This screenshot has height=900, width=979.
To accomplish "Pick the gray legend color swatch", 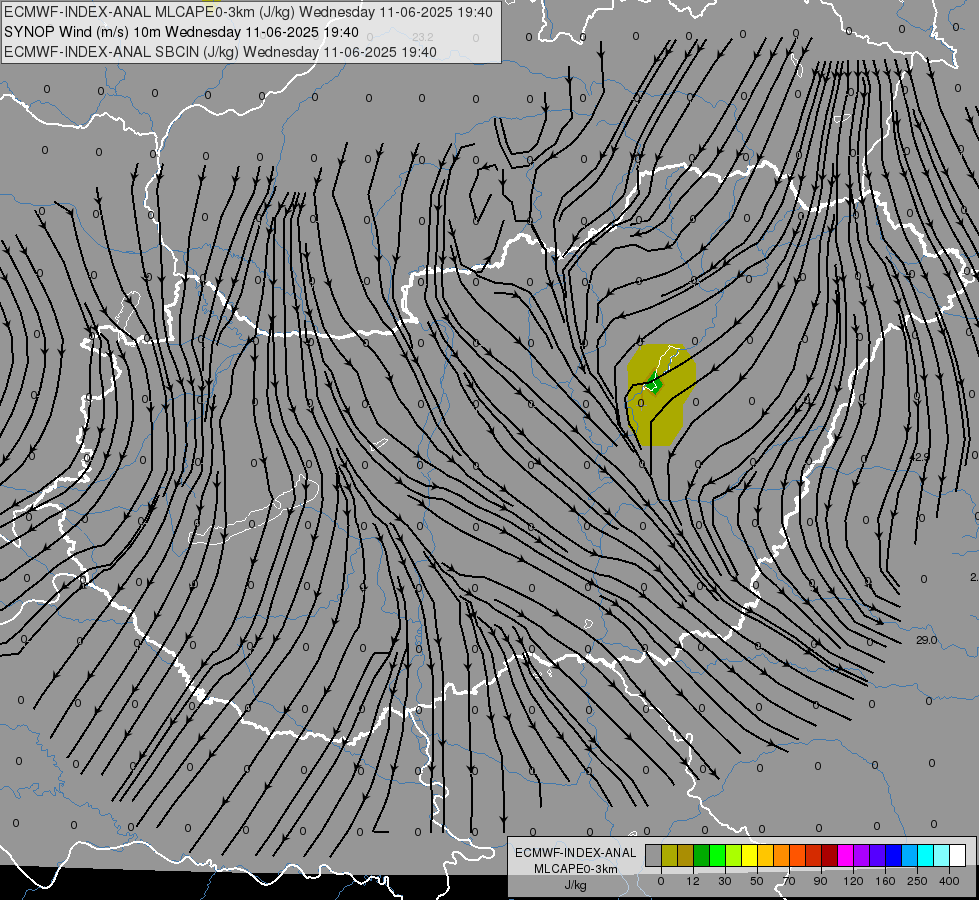I will pos(654,855).
